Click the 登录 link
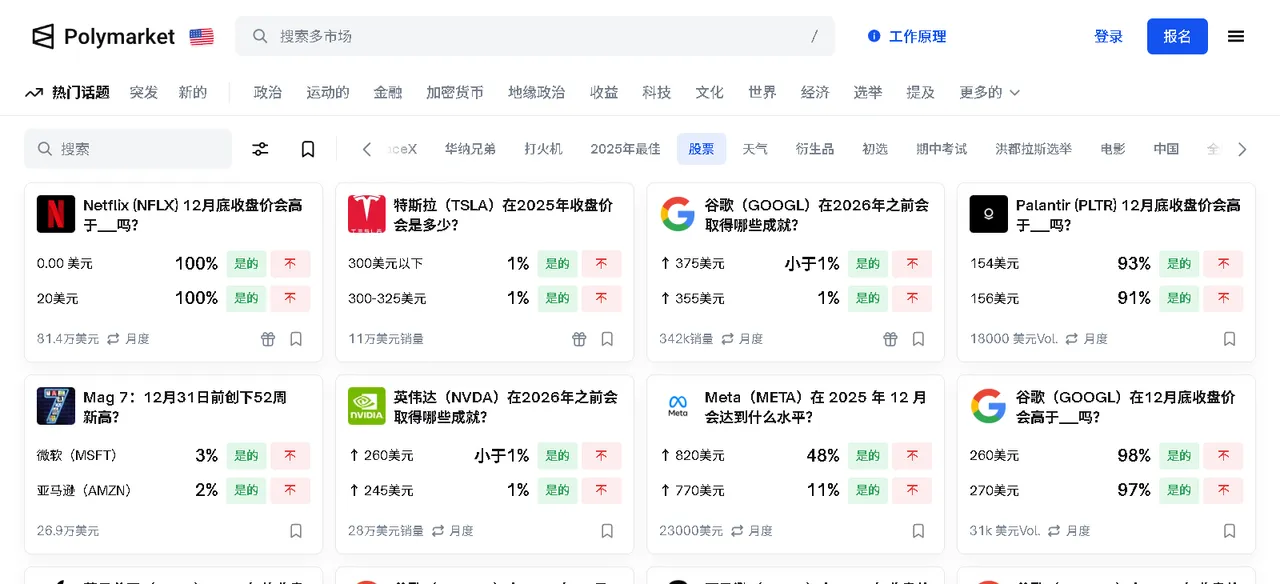The height and width of the screenshot is (584, 1280). (x=1109, y=37)
